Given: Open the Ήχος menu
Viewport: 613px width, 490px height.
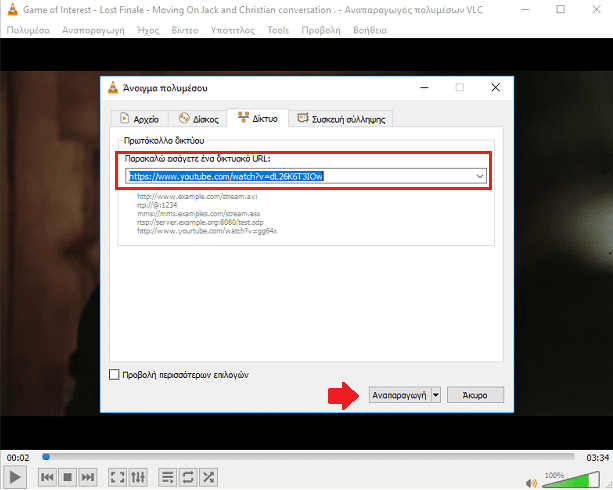Looking at the screenshot, I should [148, 30].
